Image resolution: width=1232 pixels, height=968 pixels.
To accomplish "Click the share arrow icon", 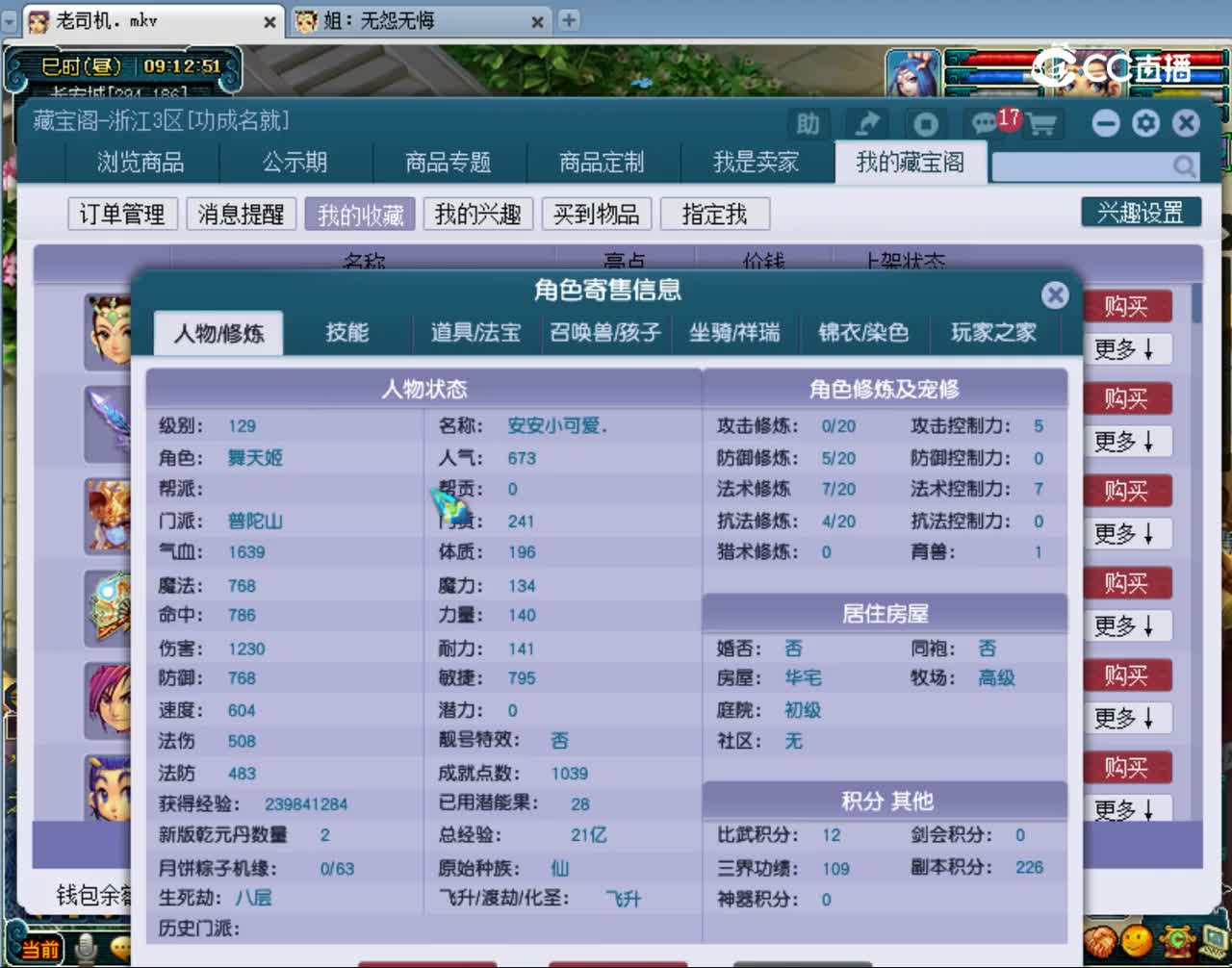I will (867, 123).
